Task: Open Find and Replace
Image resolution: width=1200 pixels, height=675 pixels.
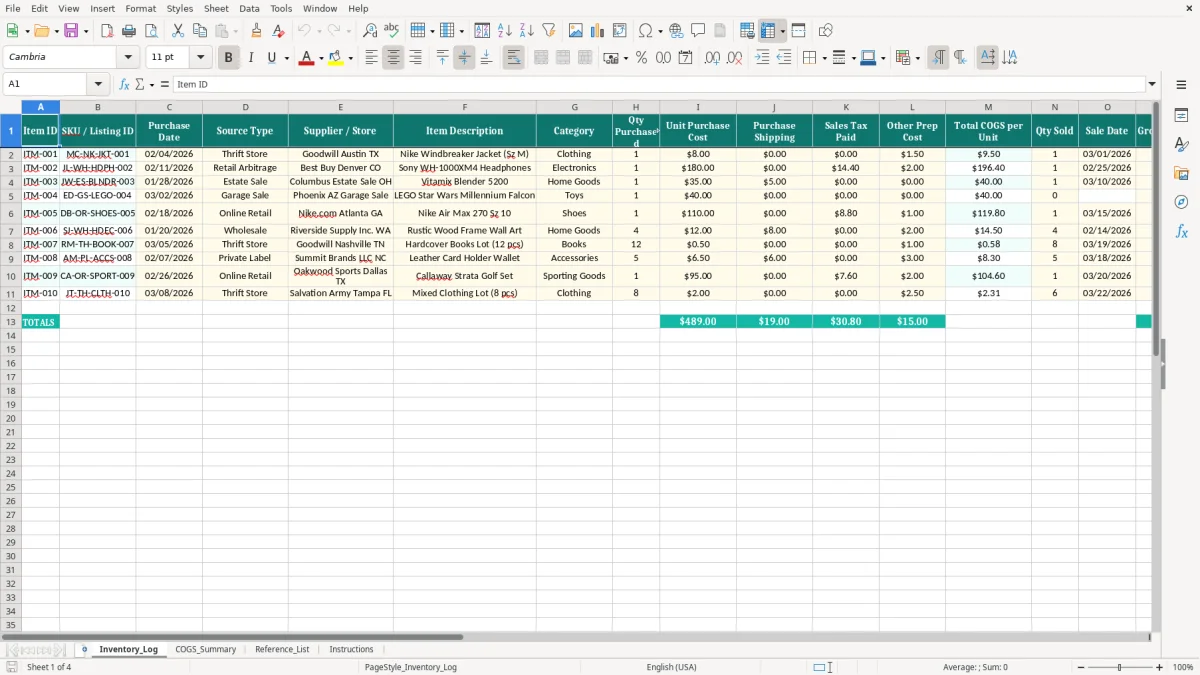Action: 370,31
